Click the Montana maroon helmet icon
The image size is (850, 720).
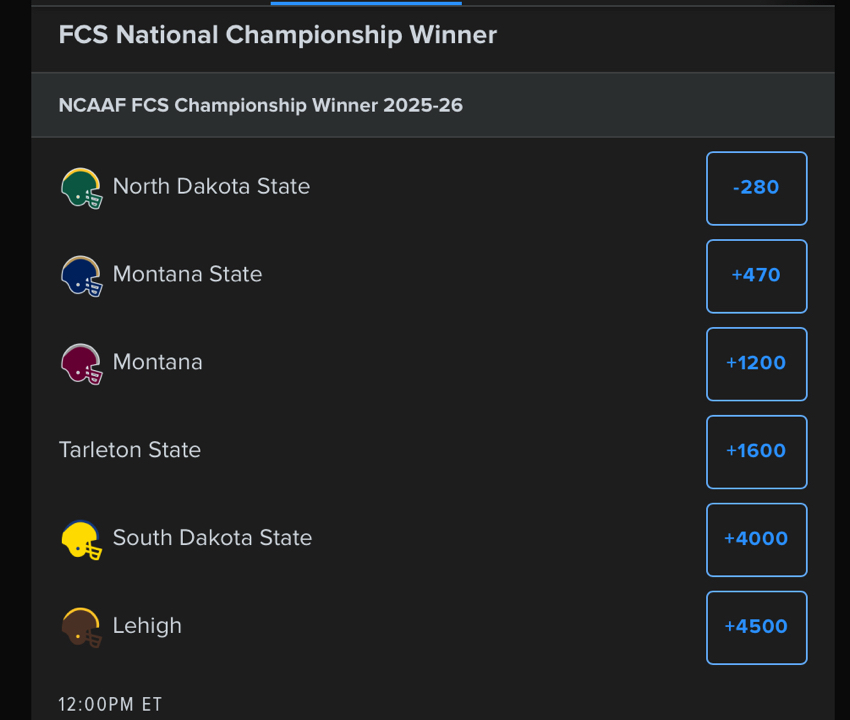tap(82, 363)
